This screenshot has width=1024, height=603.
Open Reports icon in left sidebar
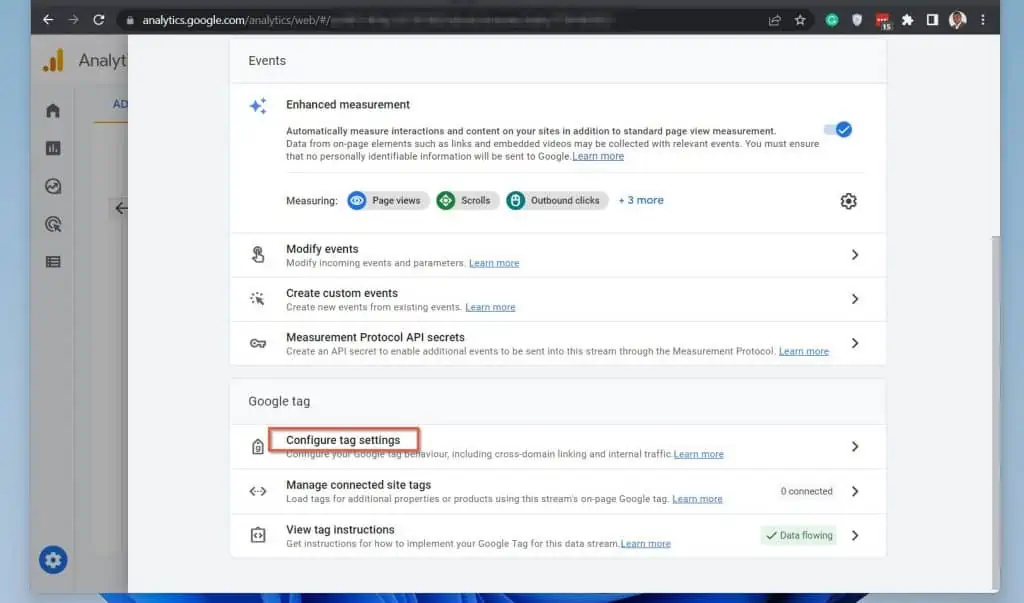point(53,148)
